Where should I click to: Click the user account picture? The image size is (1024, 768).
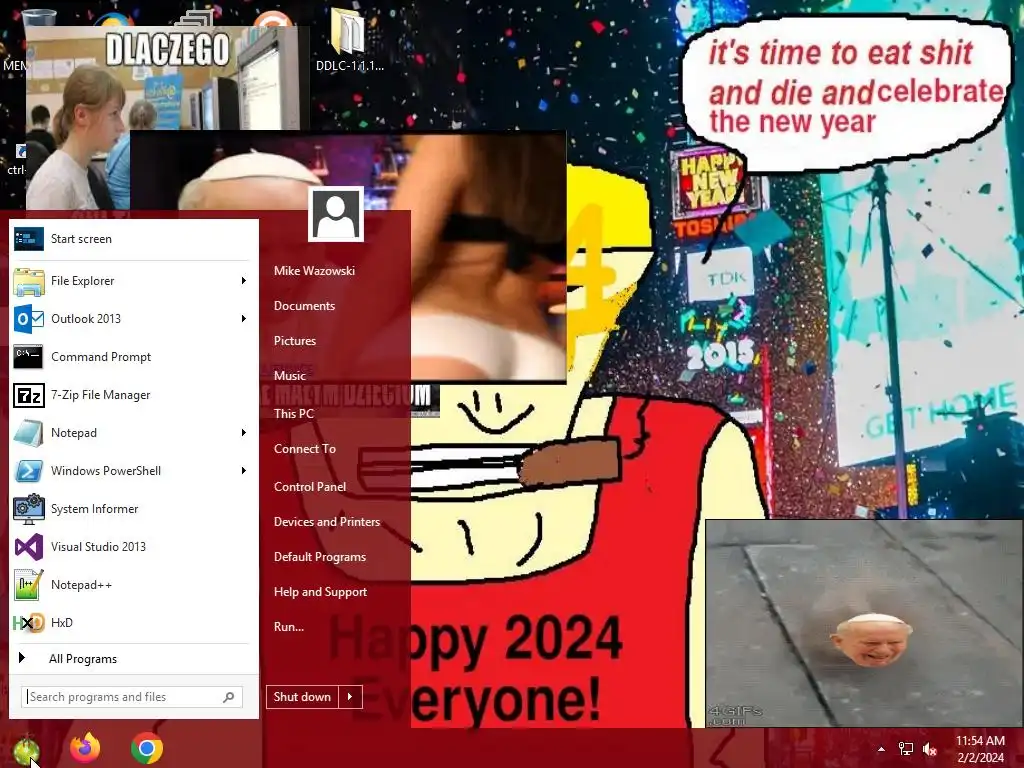336,214
